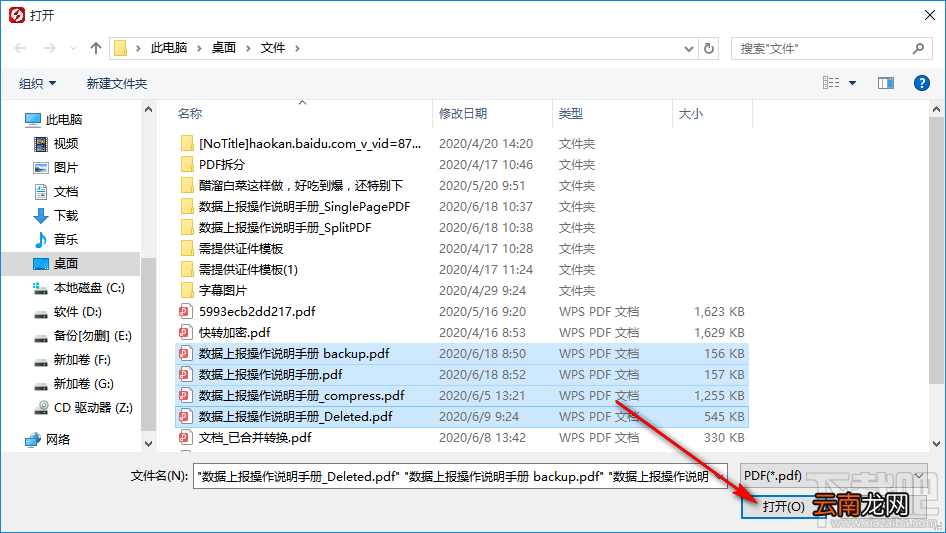The image size is (946, 533).
Task: Open 软件 (D:) drive
Action: (x=68, y=311)
